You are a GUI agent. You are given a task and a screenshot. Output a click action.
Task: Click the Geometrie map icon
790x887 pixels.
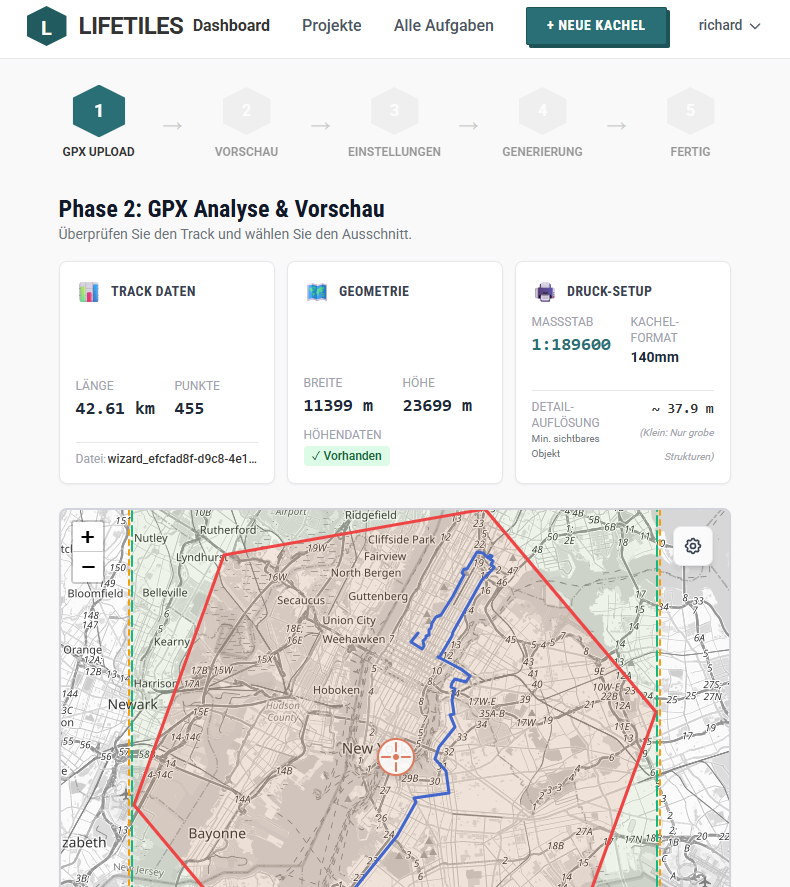317,292
